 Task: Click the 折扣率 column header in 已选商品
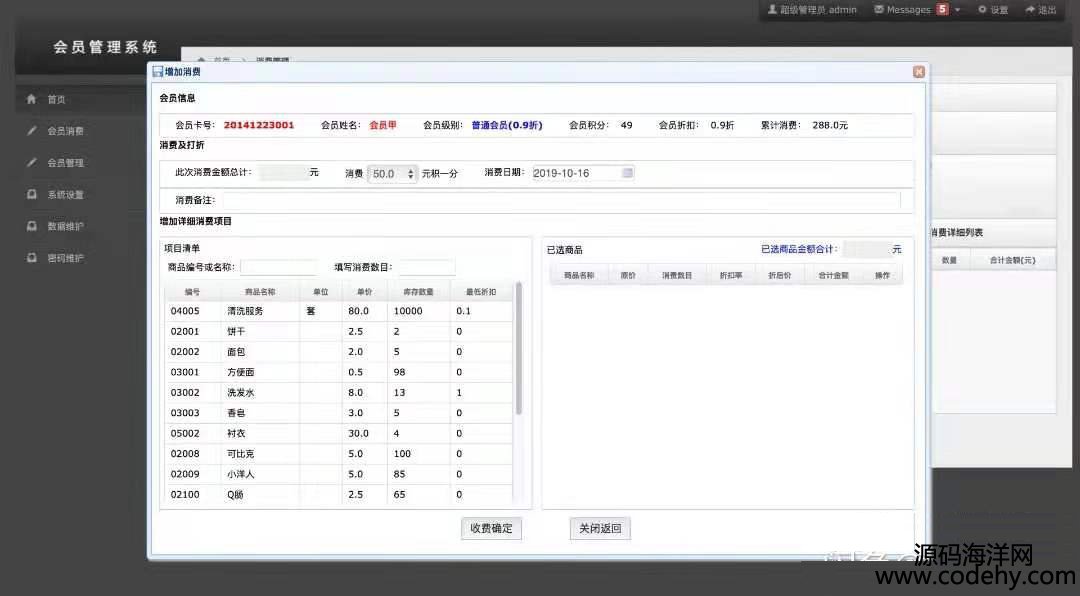pos(731,275)
